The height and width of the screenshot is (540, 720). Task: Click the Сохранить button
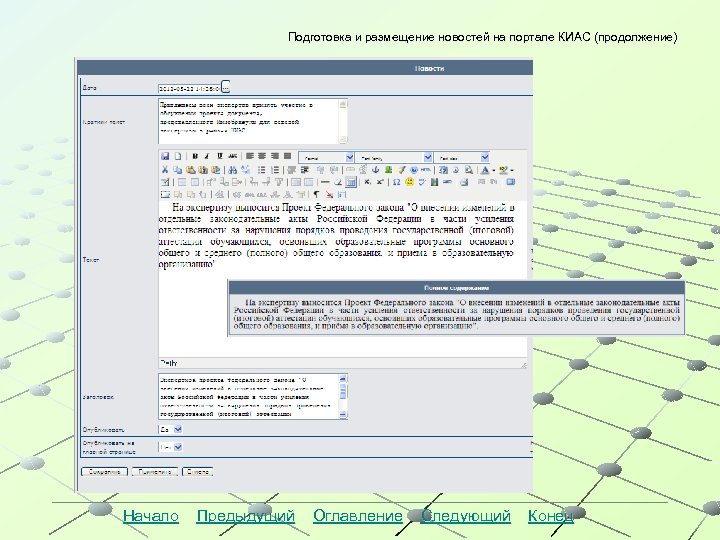[x=104, y=472]
